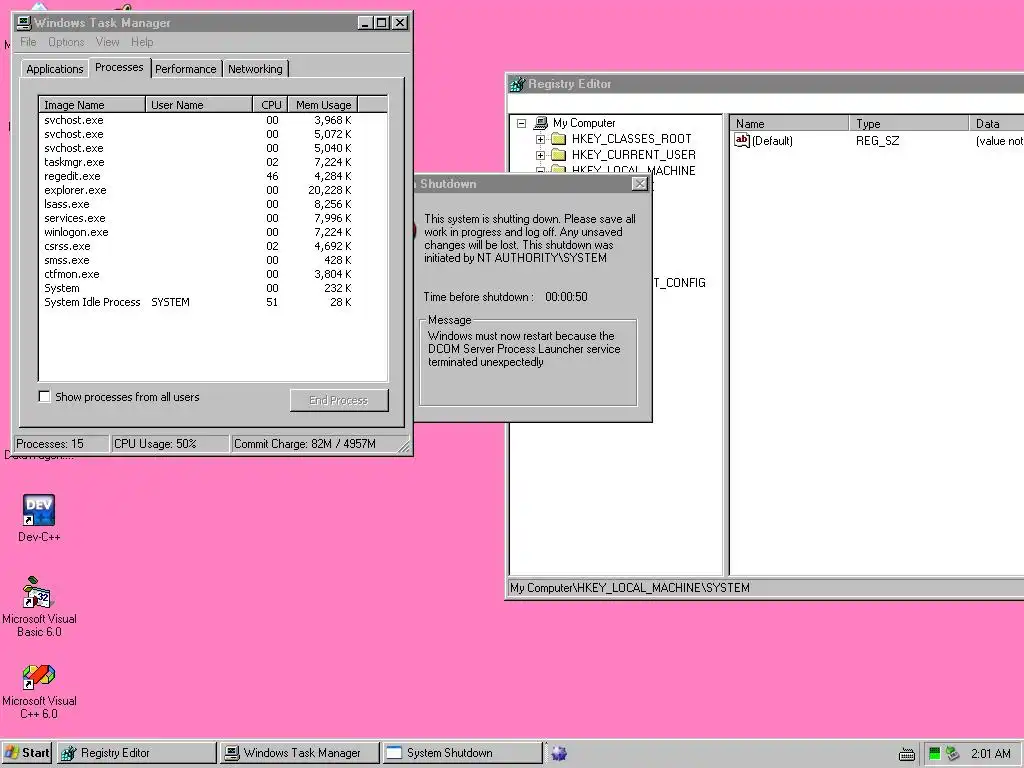
Task: Open the Start menu
Action: click(x=27, y=753)
